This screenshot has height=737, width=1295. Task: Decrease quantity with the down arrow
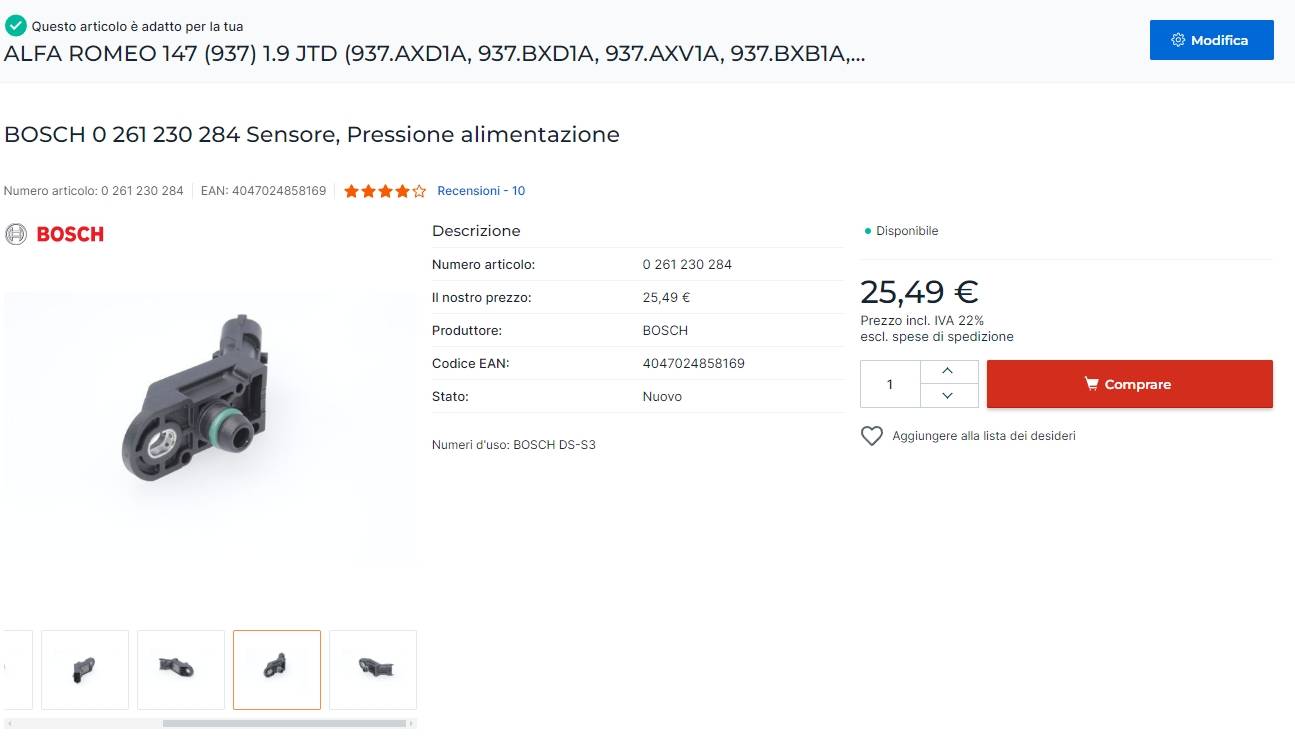948,396
